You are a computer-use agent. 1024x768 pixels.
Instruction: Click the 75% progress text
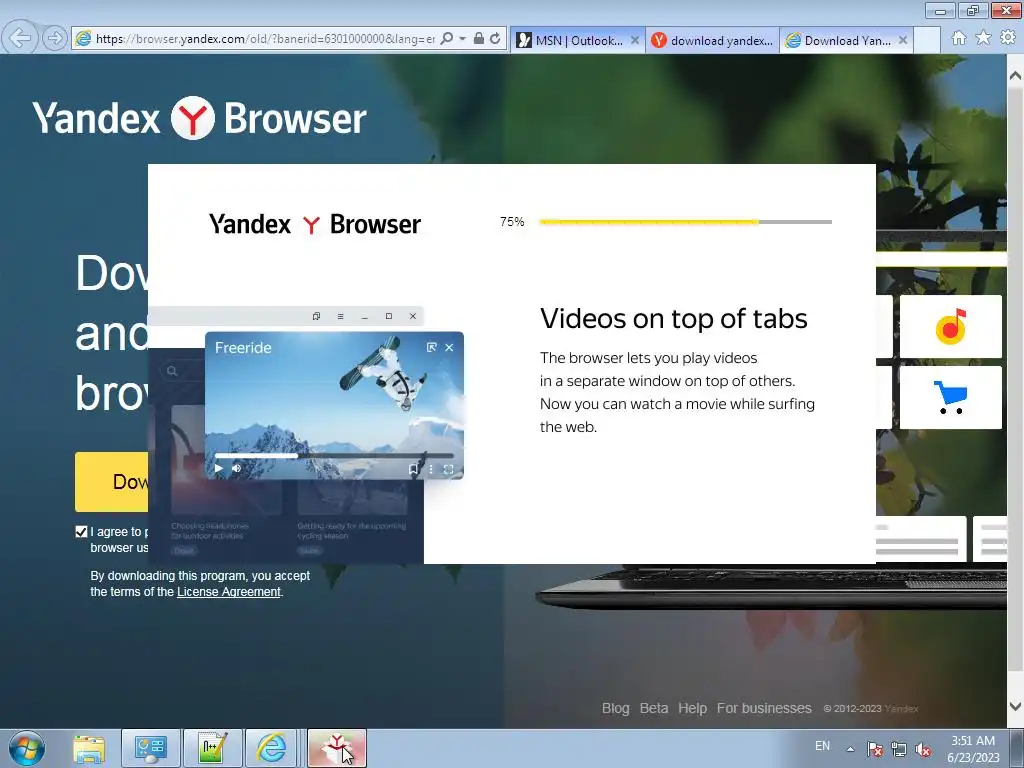pyautogui.click(x=512, y=222)
